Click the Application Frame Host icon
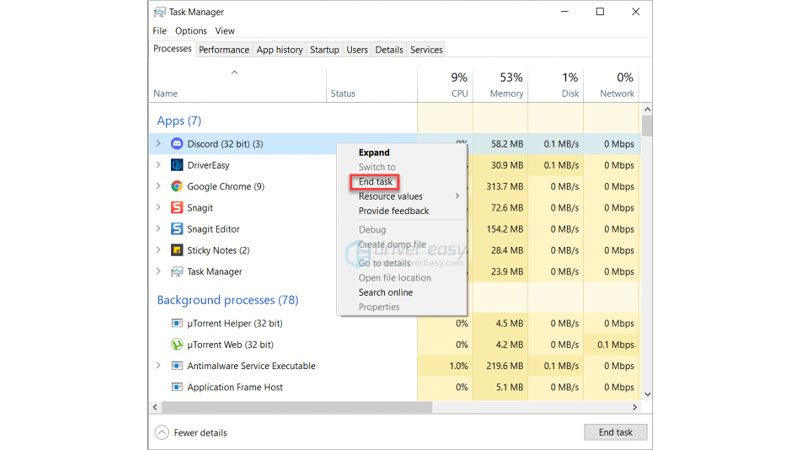Screen dimensions: 800x450 coord(177,387)
